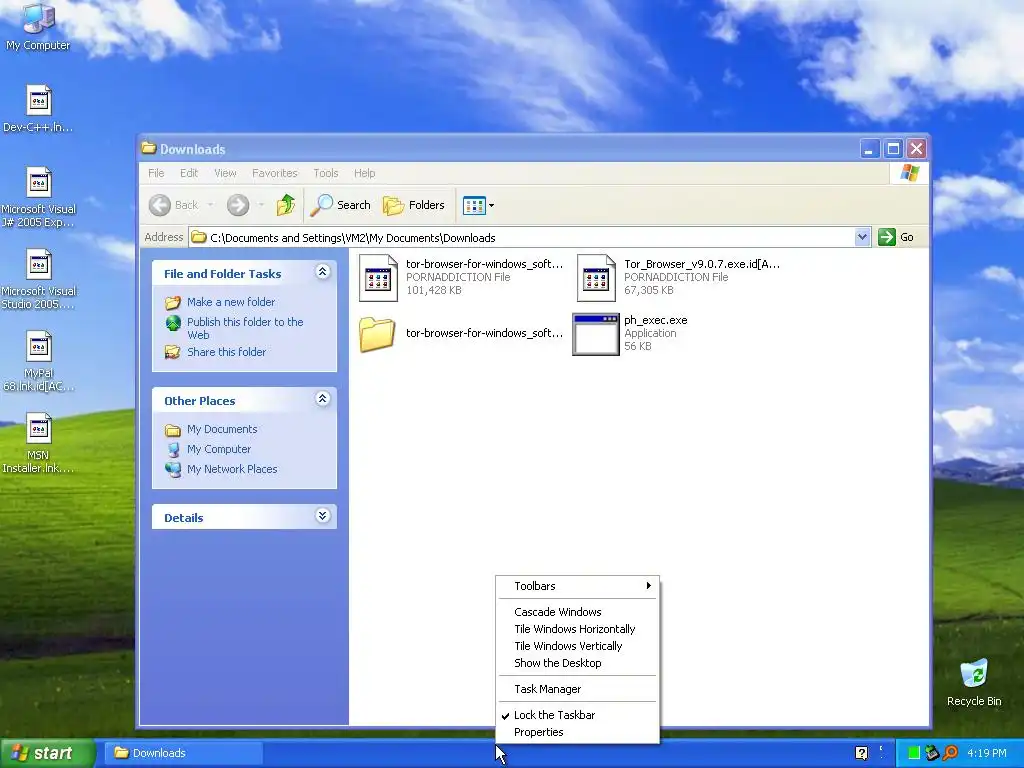Viewport: 1024px width, 768px height.
Task: Open the Tools menu
Action: (x=326, y=173)
